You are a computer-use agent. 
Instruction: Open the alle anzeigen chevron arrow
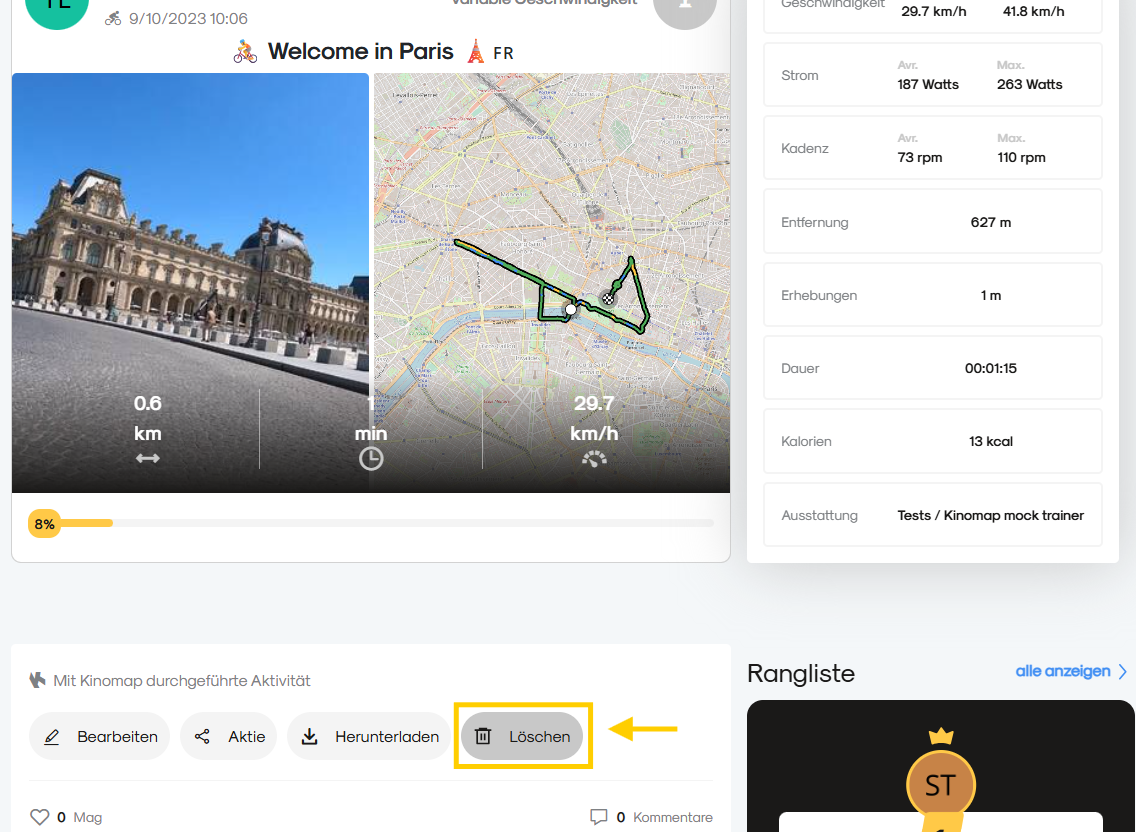pos(1123,672)
